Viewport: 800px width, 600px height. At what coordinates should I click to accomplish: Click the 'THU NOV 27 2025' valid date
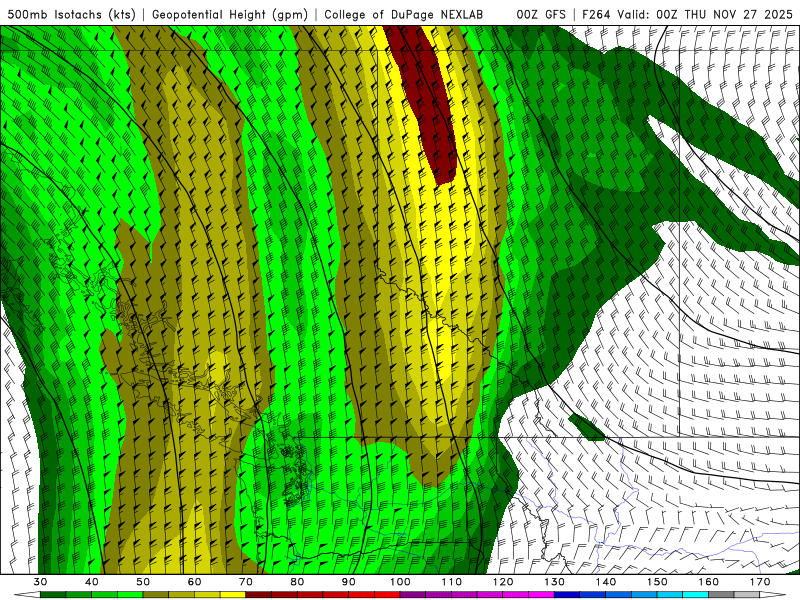[739, 14]
